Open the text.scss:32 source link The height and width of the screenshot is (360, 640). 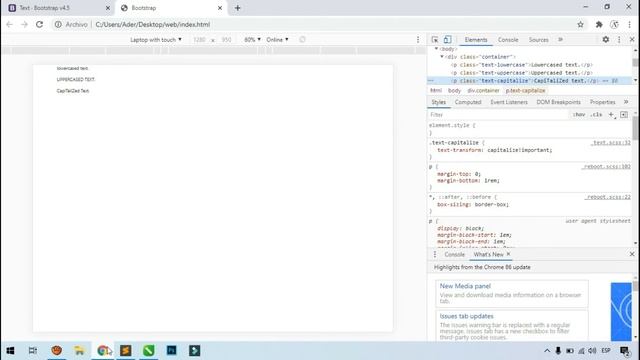tap(611, 143)
